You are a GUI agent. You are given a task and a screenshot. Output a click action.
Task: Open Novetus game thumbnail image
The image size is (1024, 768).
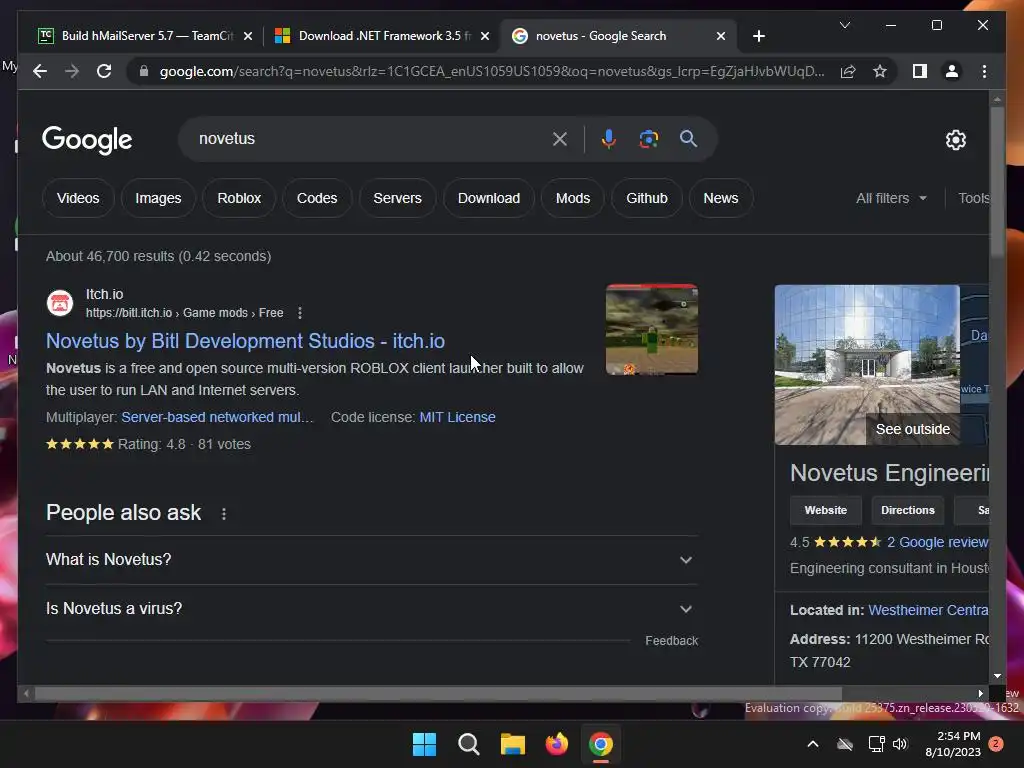652,329
